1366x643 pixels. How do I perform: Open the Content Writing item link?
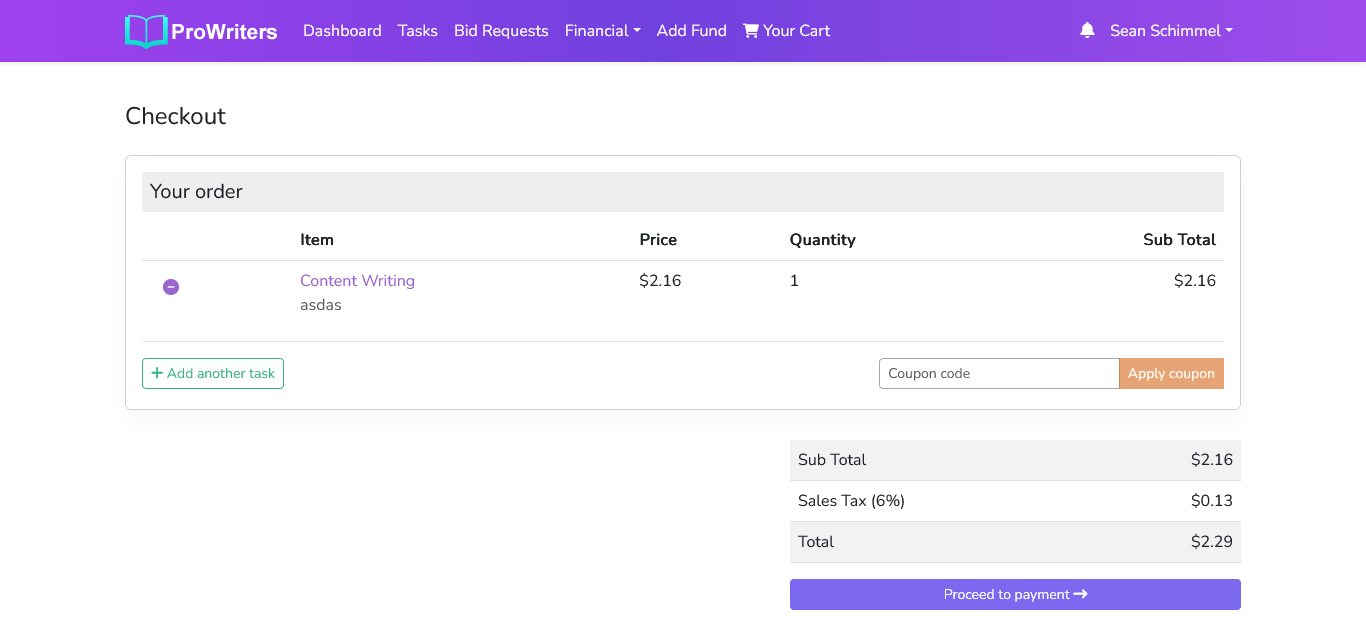[357, 281]
